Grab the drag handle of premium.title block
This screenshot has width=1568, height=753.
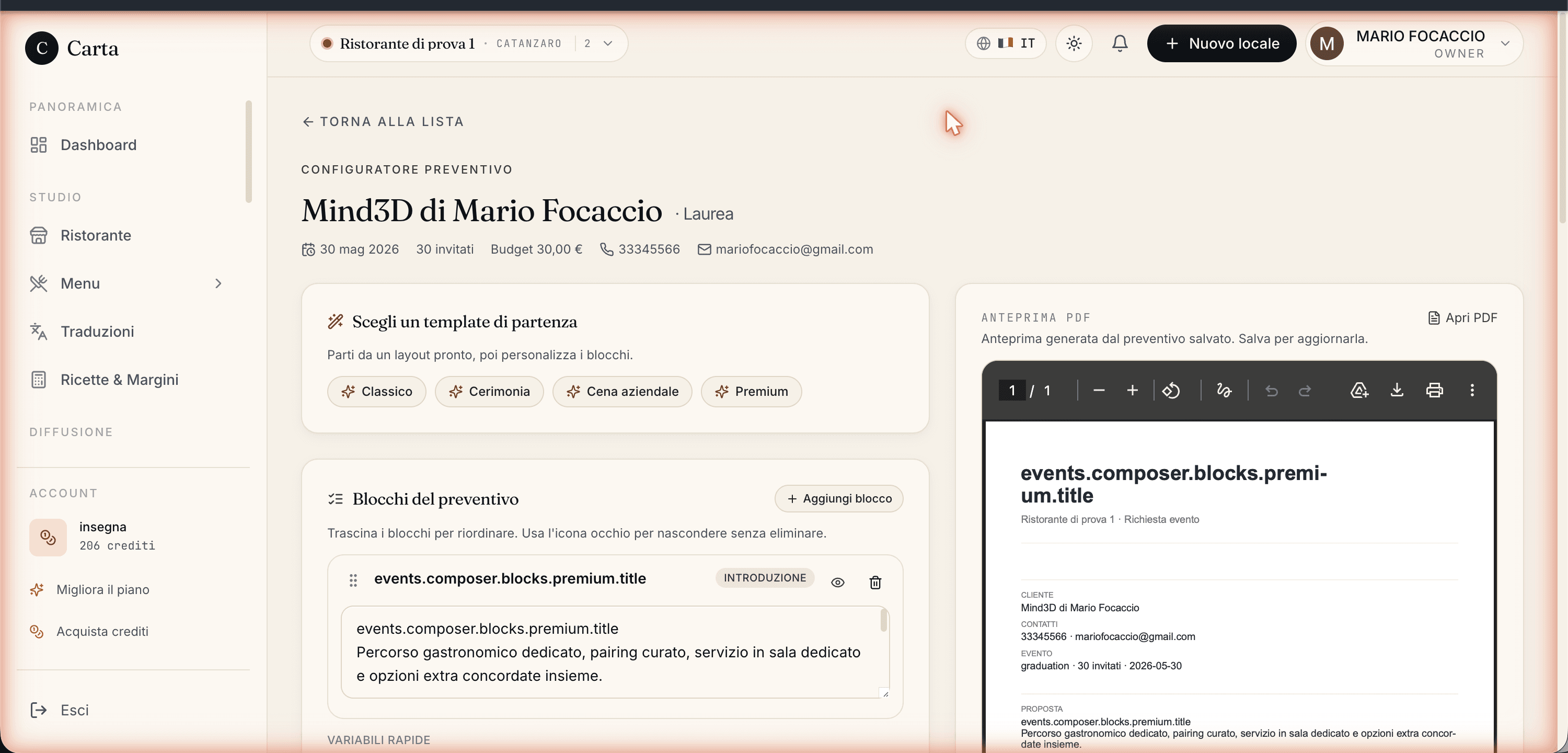coord(353,580)
